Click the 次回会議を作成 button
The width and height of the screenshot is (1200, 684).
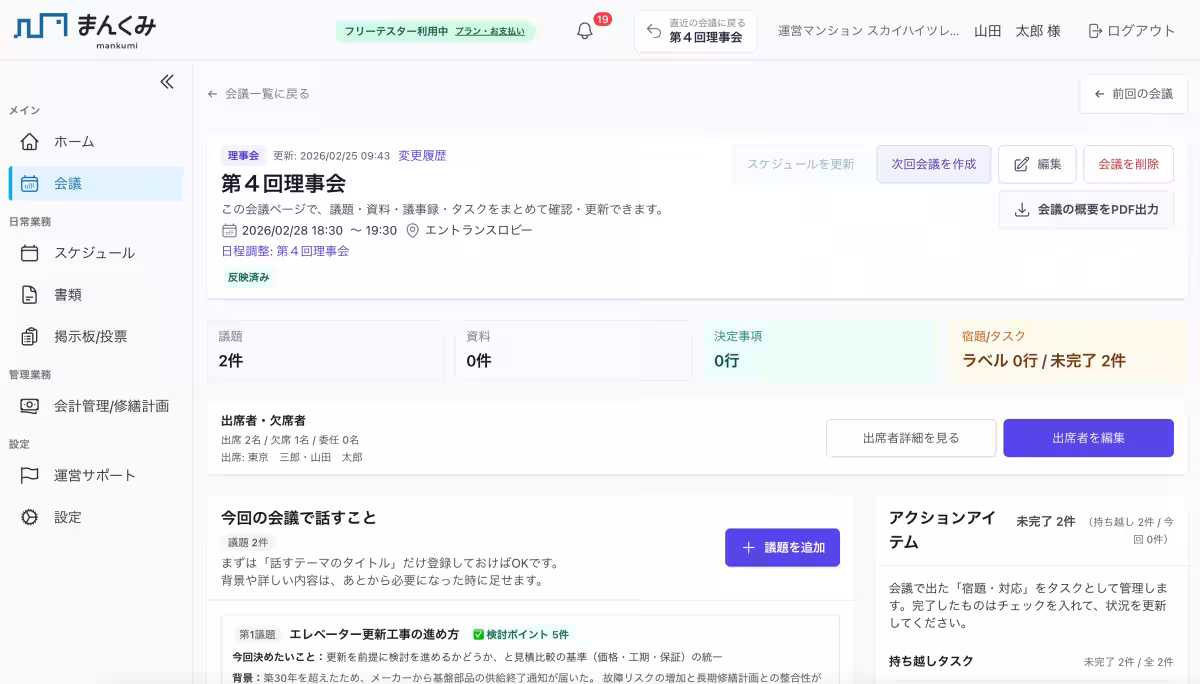(x=933, y=164)
